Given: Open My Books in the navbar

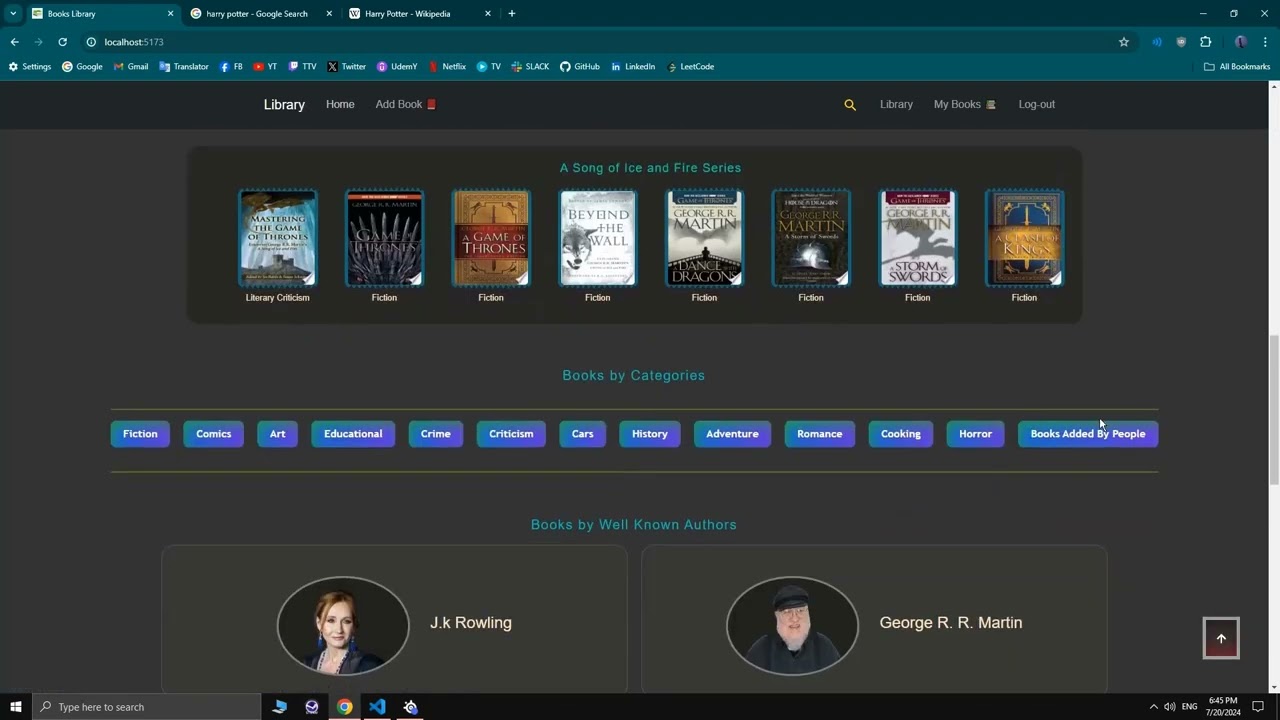Looking at the screenshot, I should 964,105.
